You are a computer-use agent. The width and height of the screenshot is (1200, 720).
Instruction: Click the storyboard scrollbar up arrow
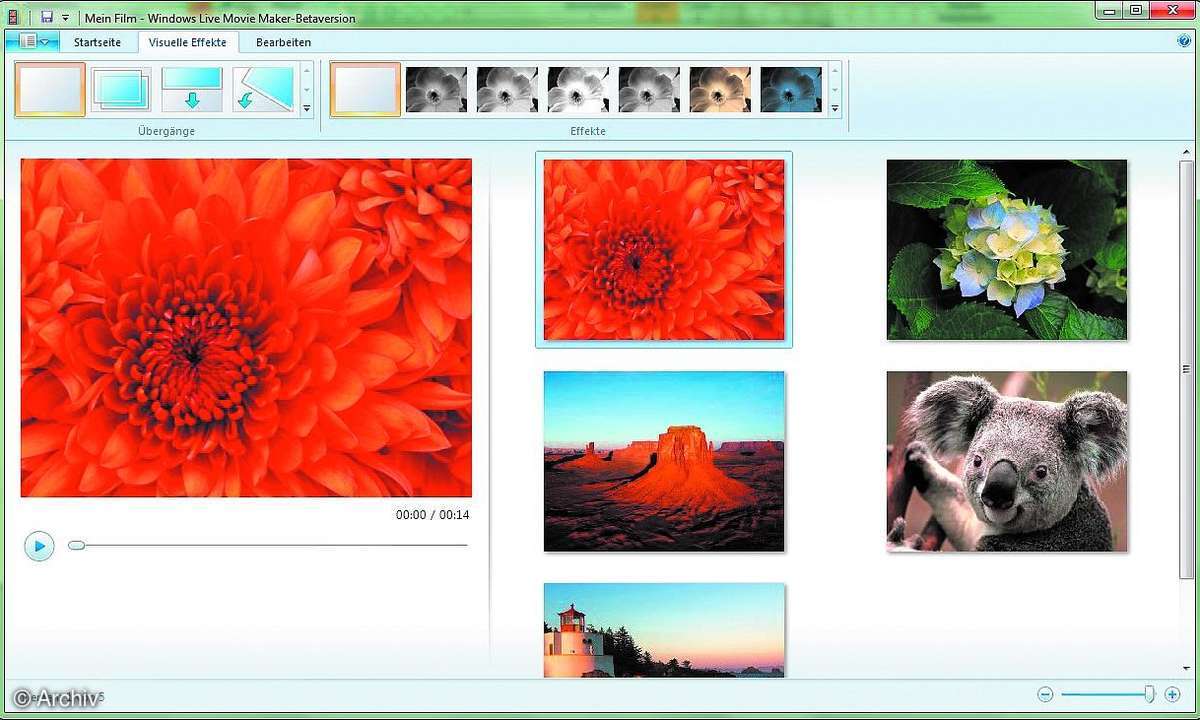tap(1186, 152)
